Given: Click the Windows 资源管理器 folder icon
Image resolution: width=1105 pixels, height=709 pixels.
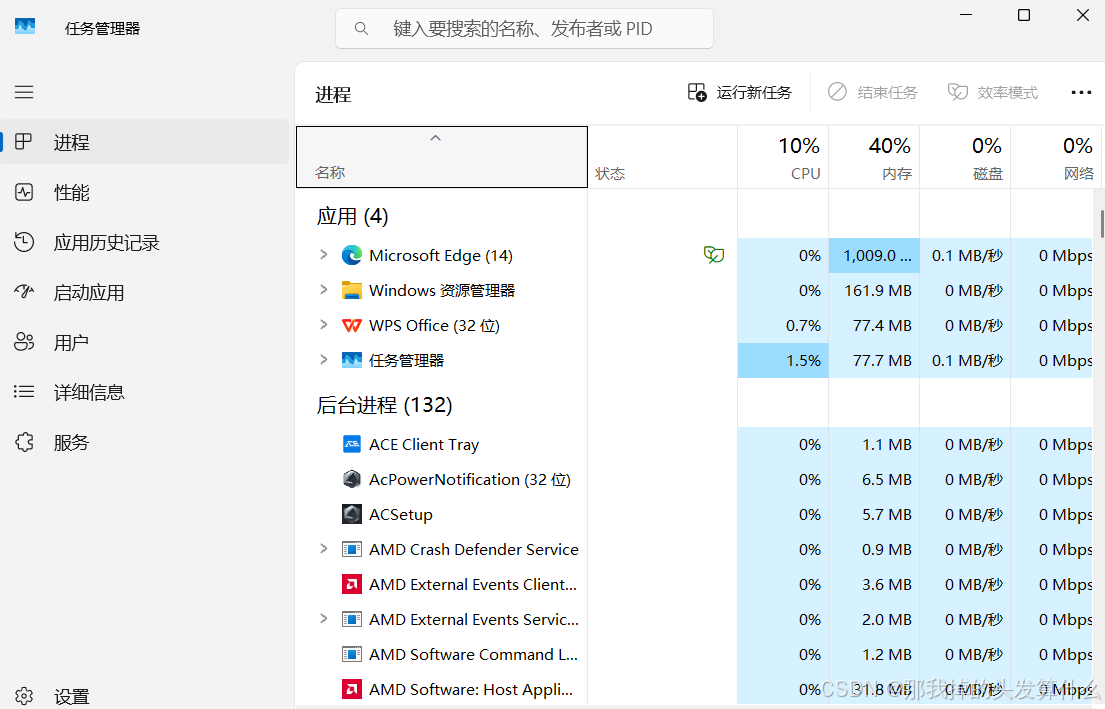Looking at the screenshot, I should [x=352, y=290].
